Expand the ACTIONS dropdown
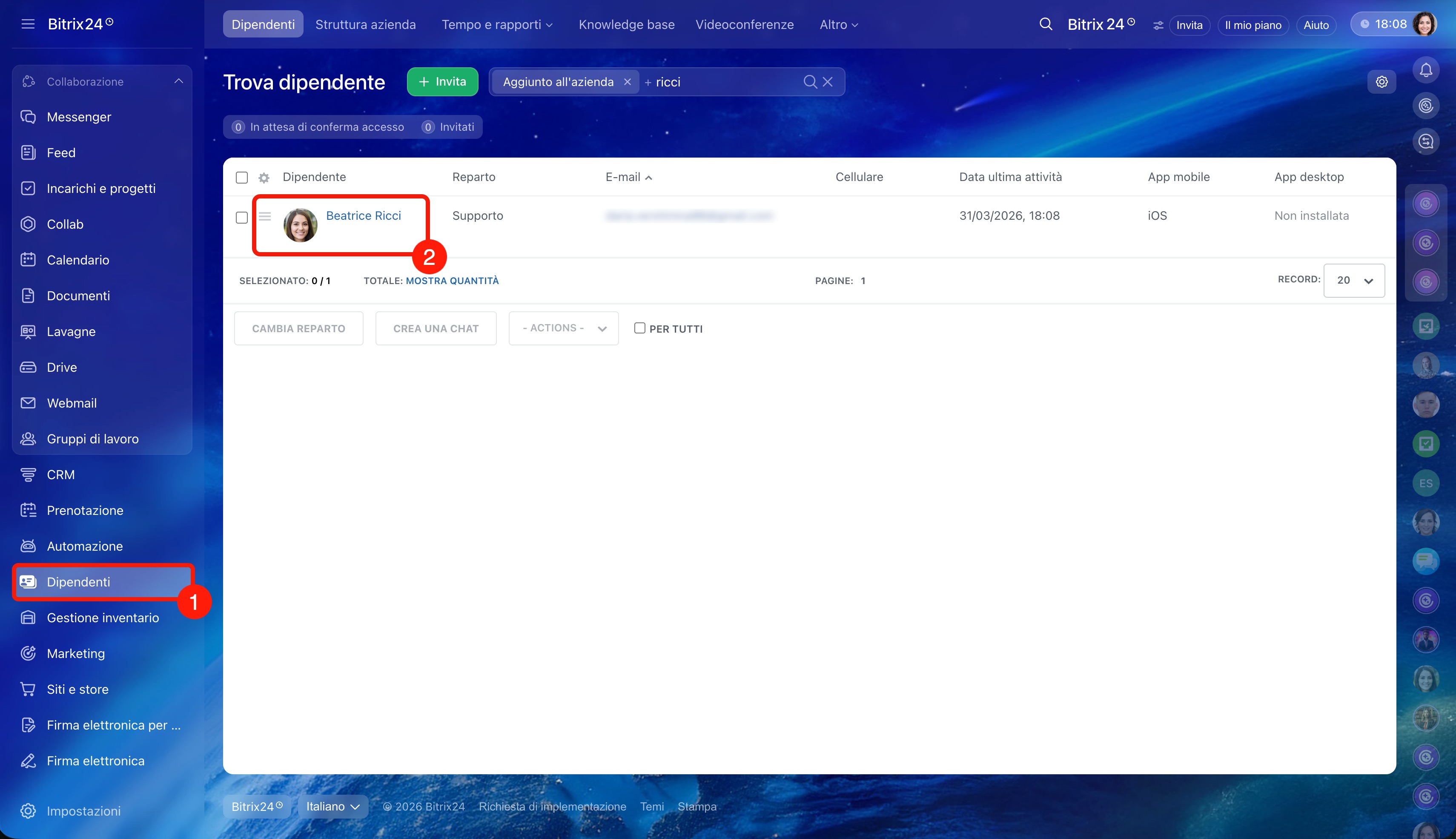 (x=563, y=328)
